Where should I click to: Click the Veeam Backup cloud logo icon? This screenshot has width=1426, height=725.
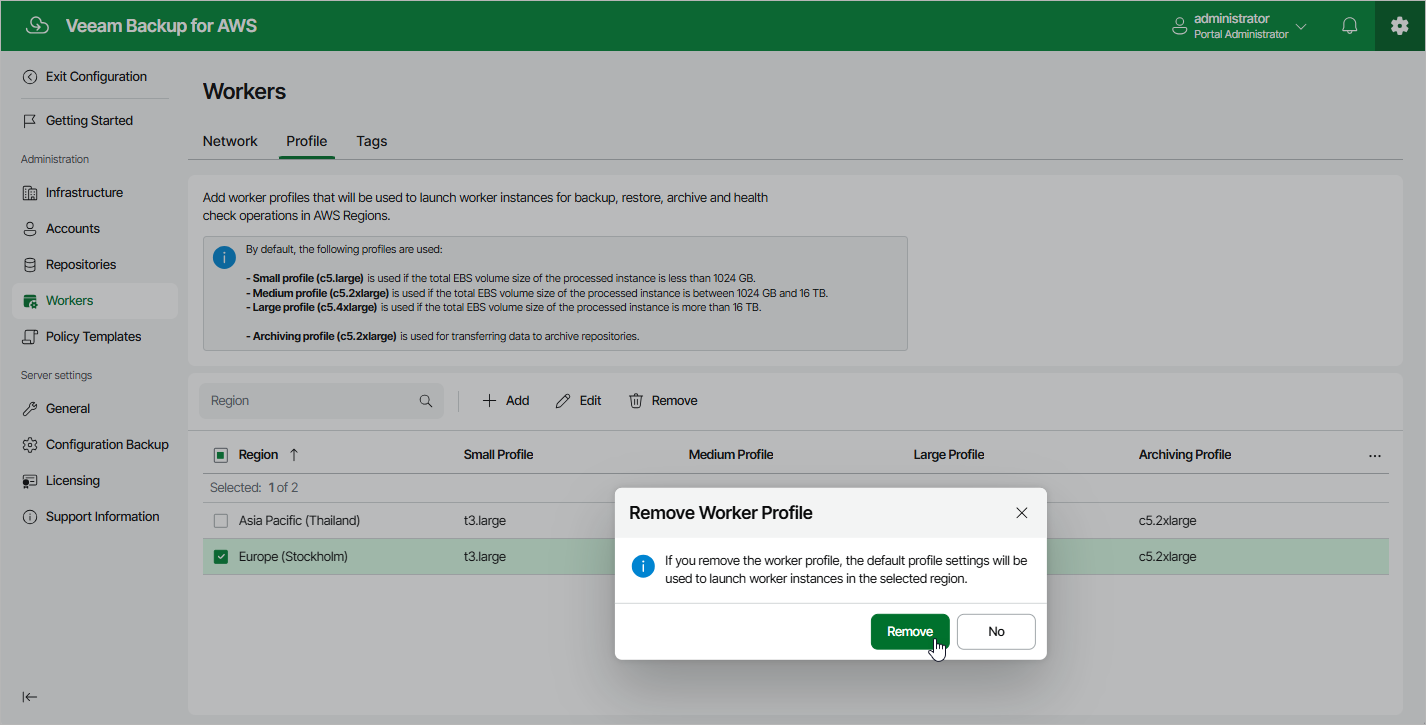38,26
